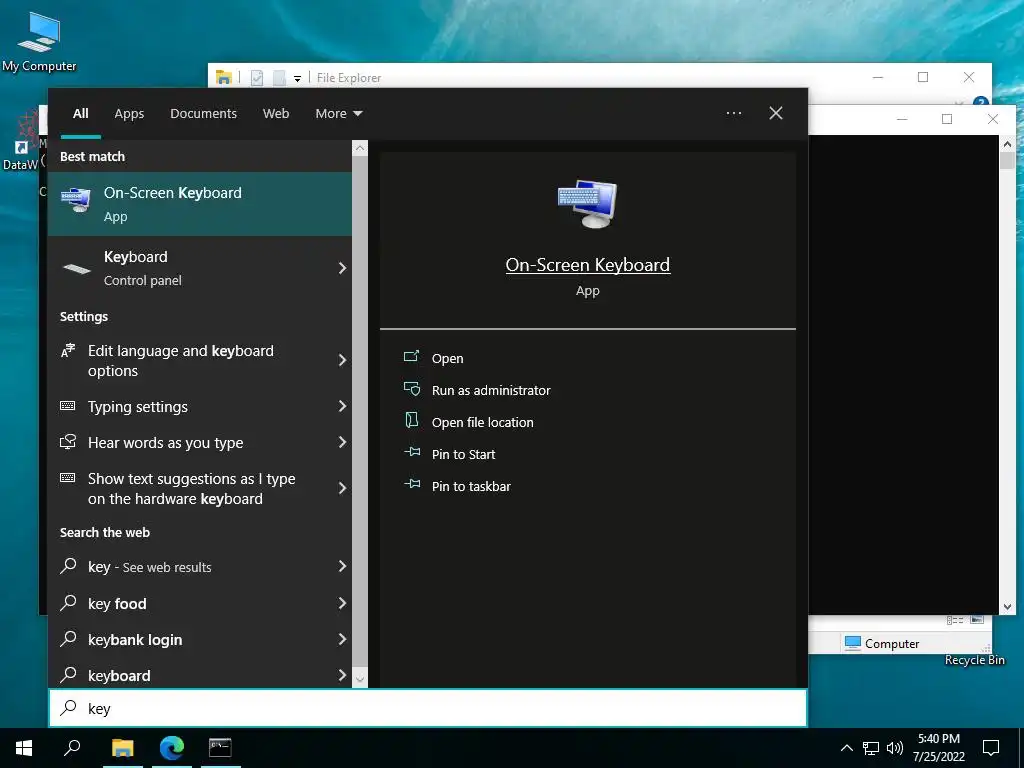Launch Microsoft Edge from the taskbar
Image resolution: width=1024 pixels, height=768 pixels.
click(171, 748)
